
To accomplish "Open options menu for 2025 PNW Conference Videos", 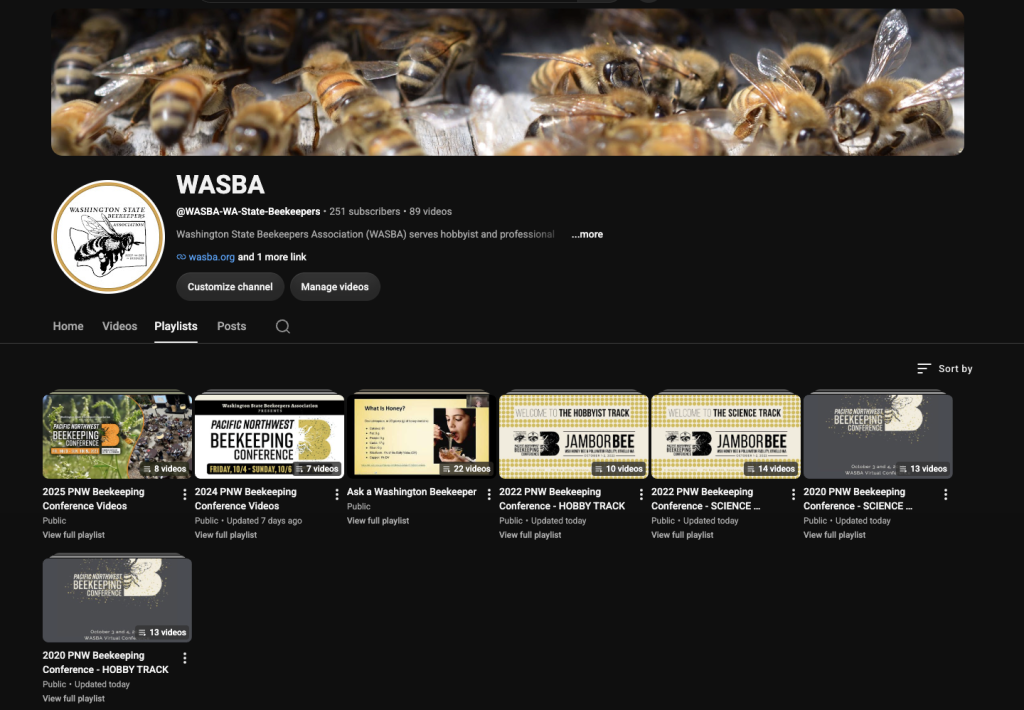I will coord(185,495).
